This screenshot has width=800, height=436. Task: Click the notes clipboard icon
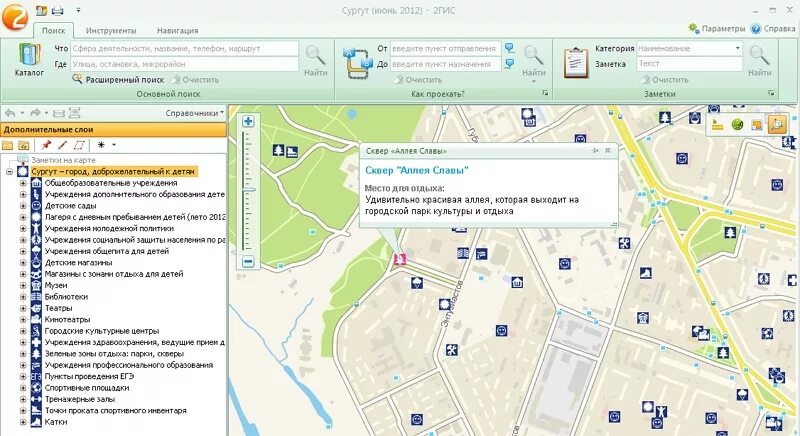coord(576,62)
